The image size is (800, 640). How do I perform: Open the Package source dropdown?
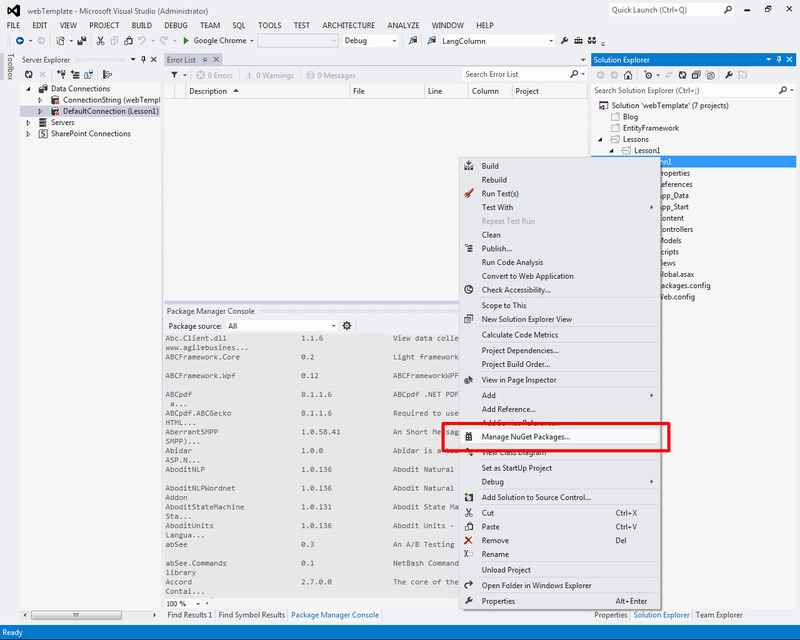tap(333, 326)
